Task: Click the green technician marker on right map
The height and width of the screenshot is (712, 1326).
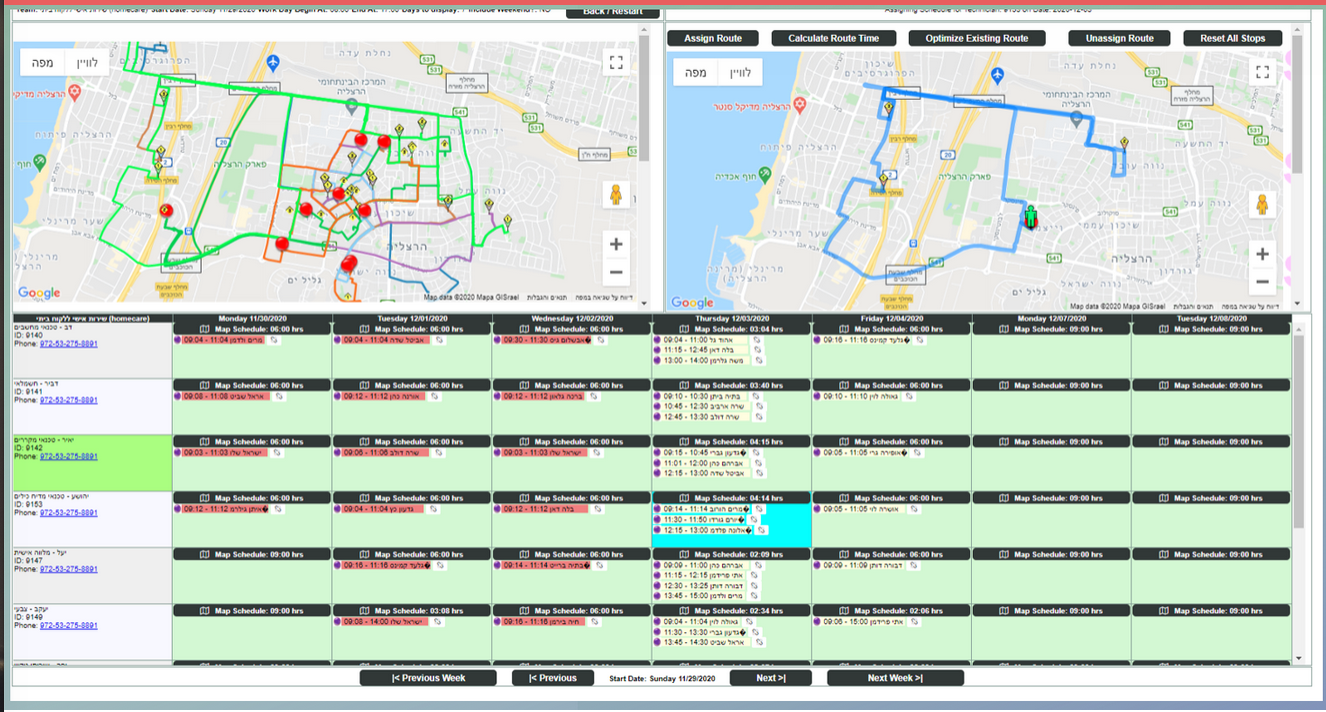Action: (x=1031, y=217)
